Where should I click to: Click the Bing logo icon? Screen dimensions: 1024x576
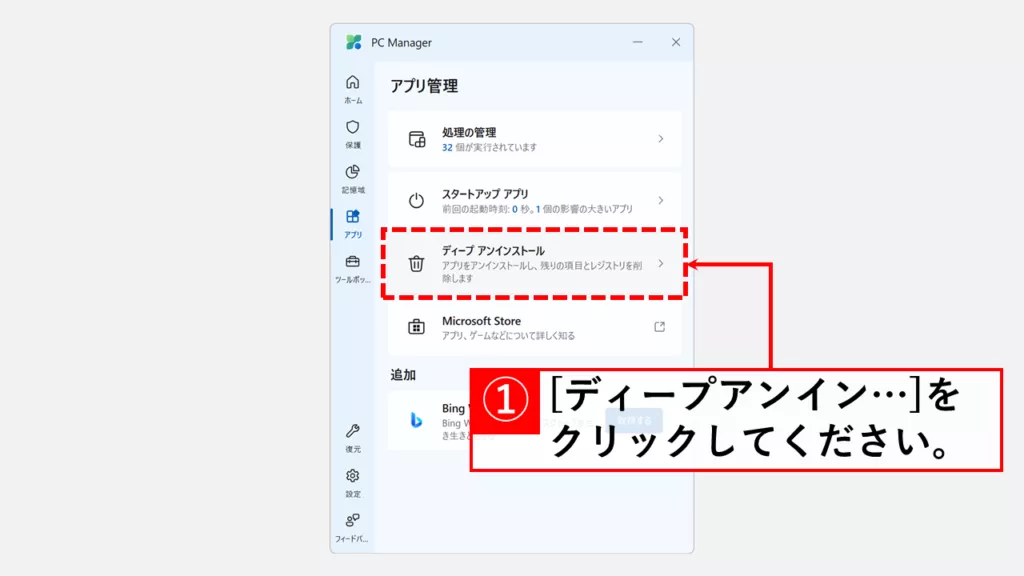[416, 420]
